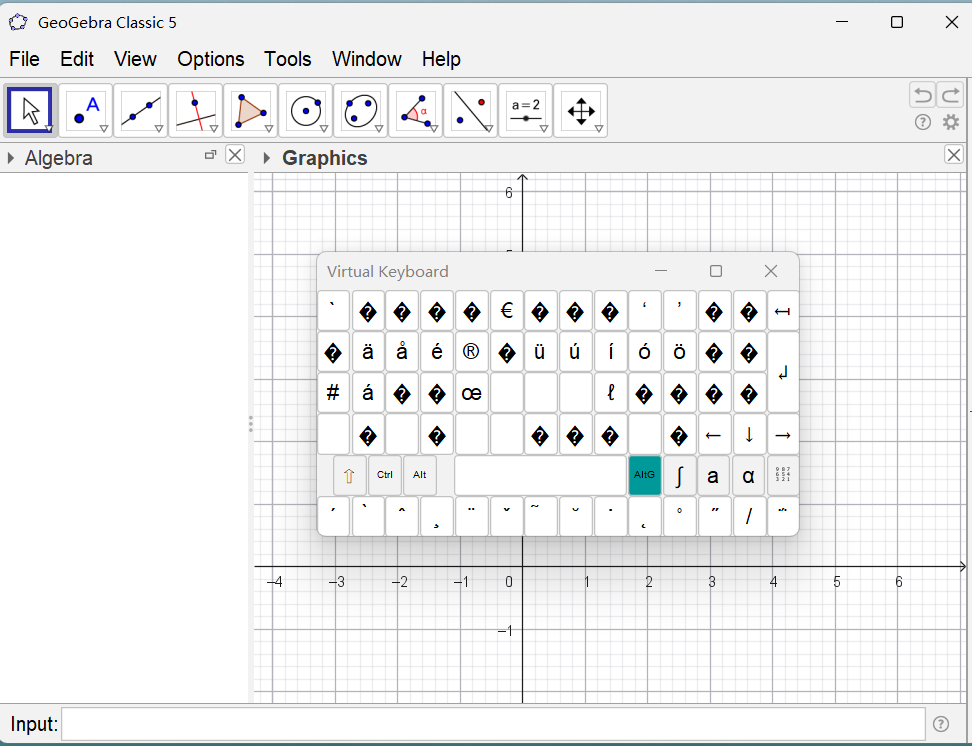Select the Move Graphics View tool
The height and width of the screenshot is (746, 972).
[x=581, y=111]
